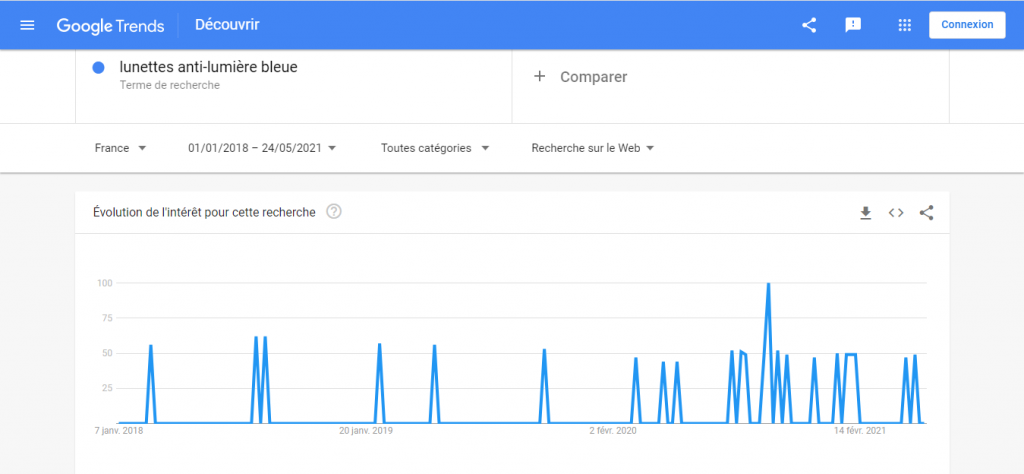Open the hamburger main menu
Viewport: 1024px width, 474px height.
(27, 25)
